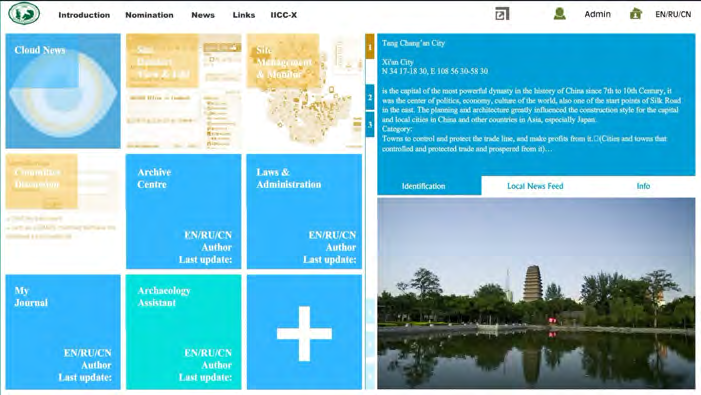Switch language via EN/RU/CN selector
The height and width of the screenshot is (395, 701).
point(673,14)
